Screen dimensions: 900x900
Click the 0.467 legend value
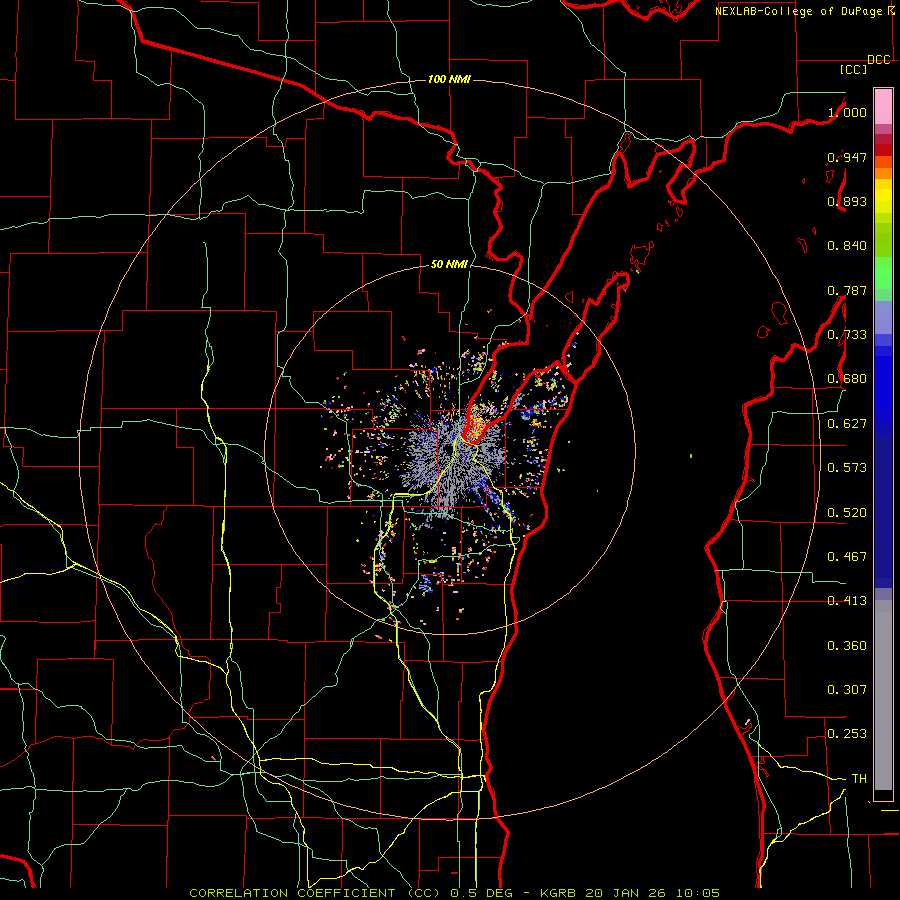coord(847,557)
